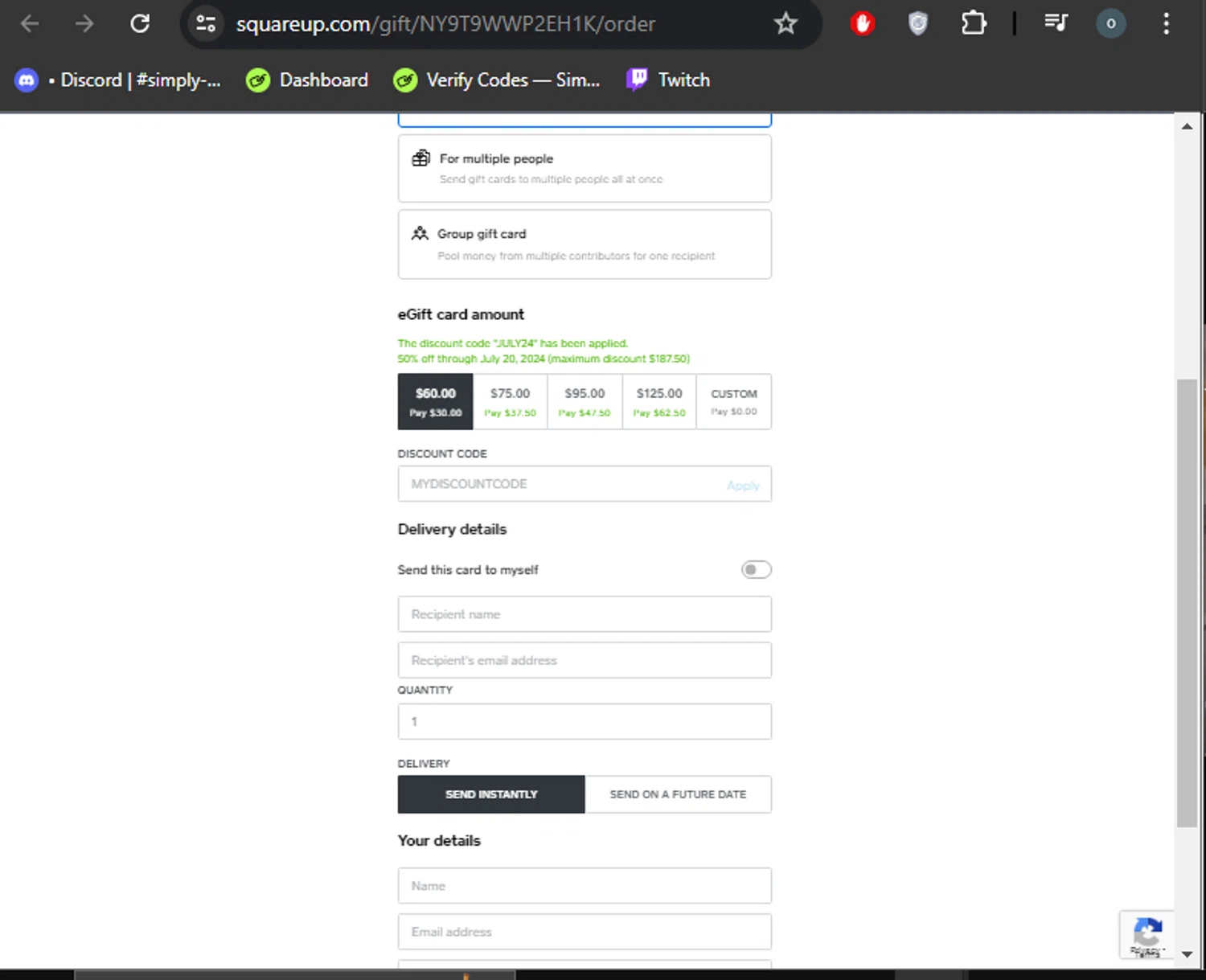Choose the $95.00 gift card amount
Screen dimensions: 1206x980
[x=585, y=402]
